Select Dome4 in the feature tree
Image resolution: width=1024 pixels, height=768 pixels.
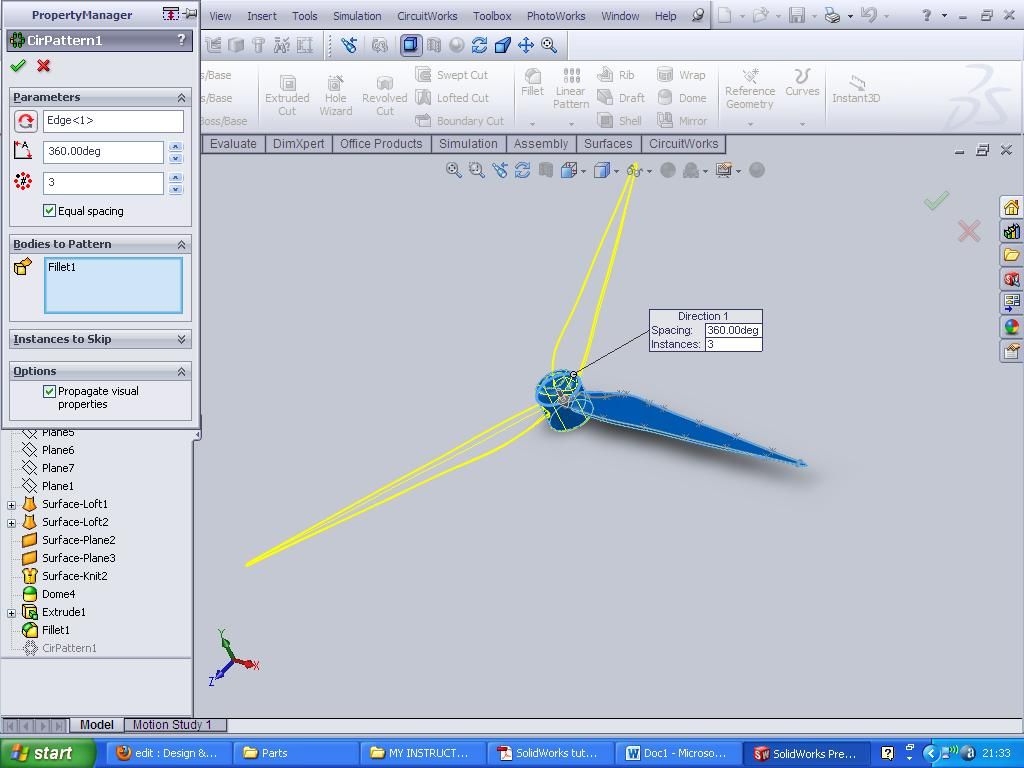click(58, 594)
